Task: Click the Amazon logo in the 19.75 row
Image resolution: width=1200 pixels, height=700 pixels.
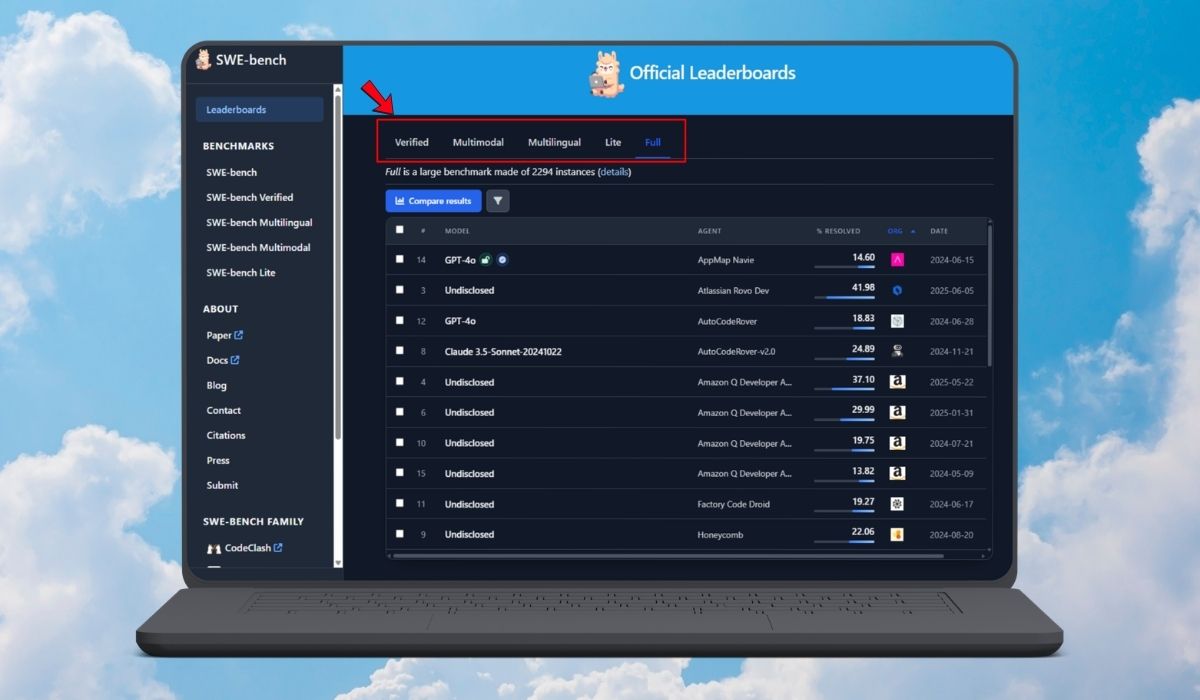Action: point(898,443)
